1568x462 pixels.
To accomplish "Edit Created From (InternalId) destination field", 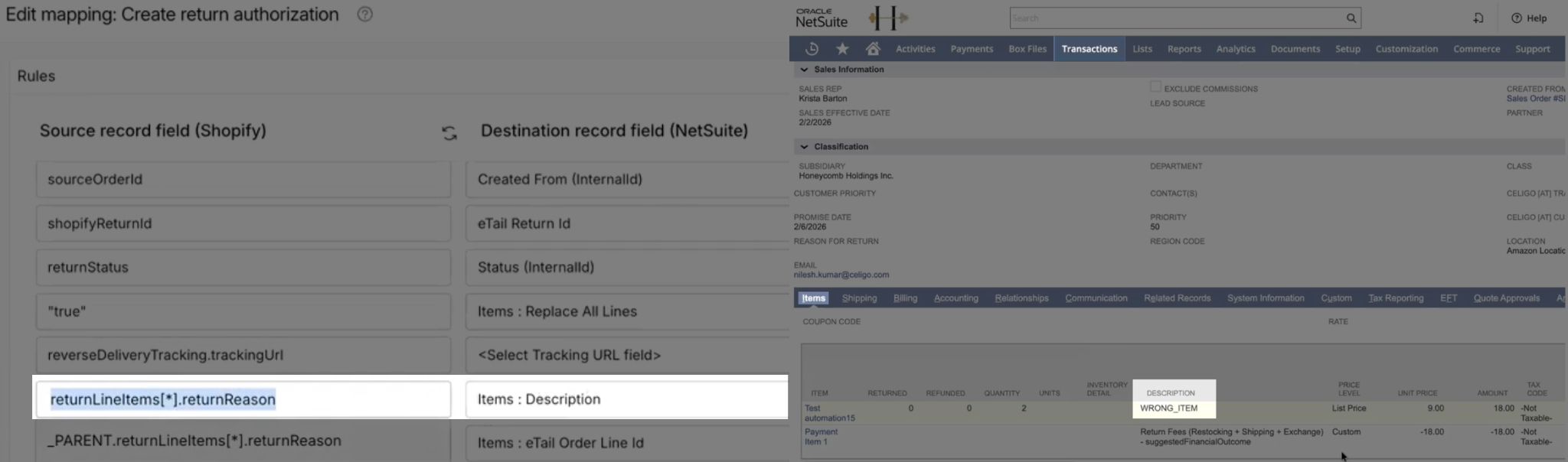I will 627,179.
